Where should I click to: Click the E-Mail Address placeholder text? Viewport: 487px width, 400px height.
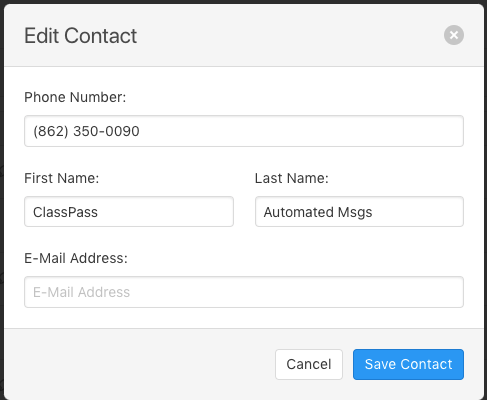point(81,292)
